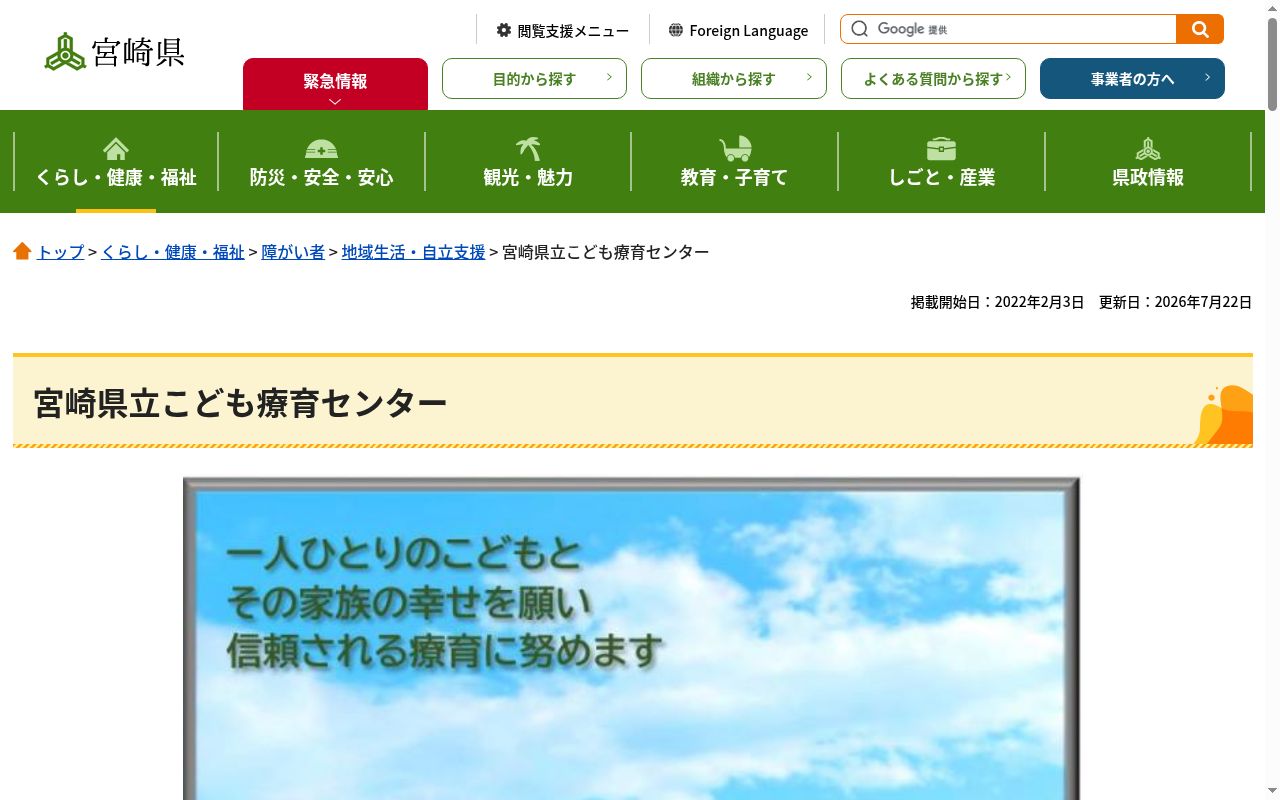This screenshot has width=1280, height=800.
Task: Go to 地域生活・自立支援 breadcrumb link
Action: (x=413, y=252)
